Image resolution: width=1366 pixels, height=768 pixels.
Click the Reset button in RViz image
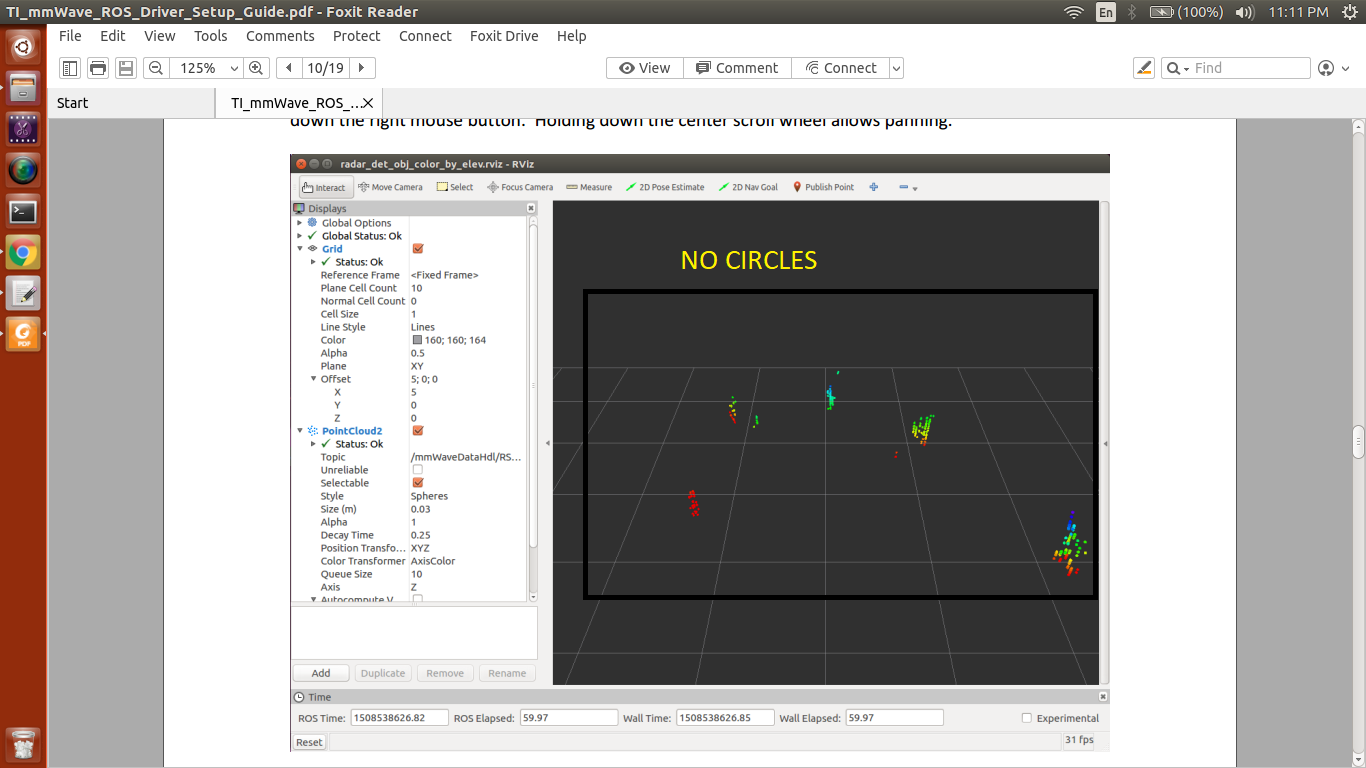(309, 742)
